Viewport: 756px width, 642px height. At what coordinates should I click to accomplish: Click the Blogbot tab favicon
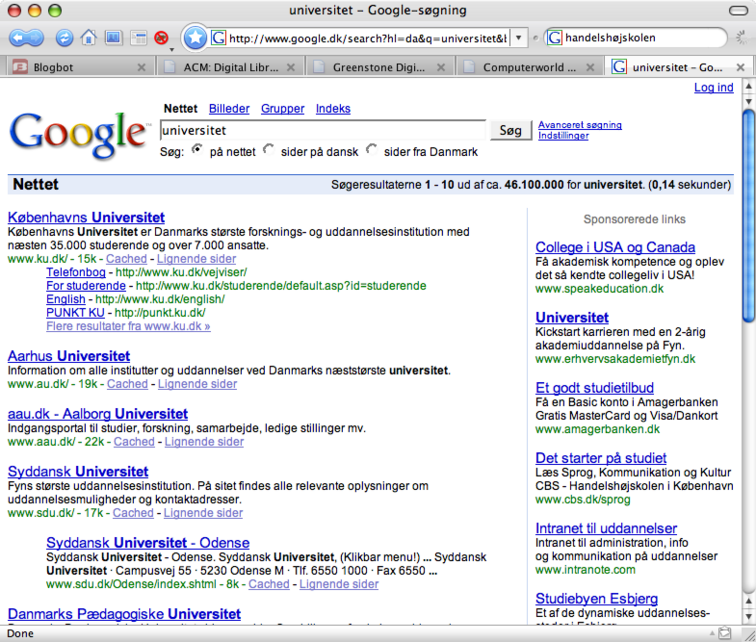[20, 67]
